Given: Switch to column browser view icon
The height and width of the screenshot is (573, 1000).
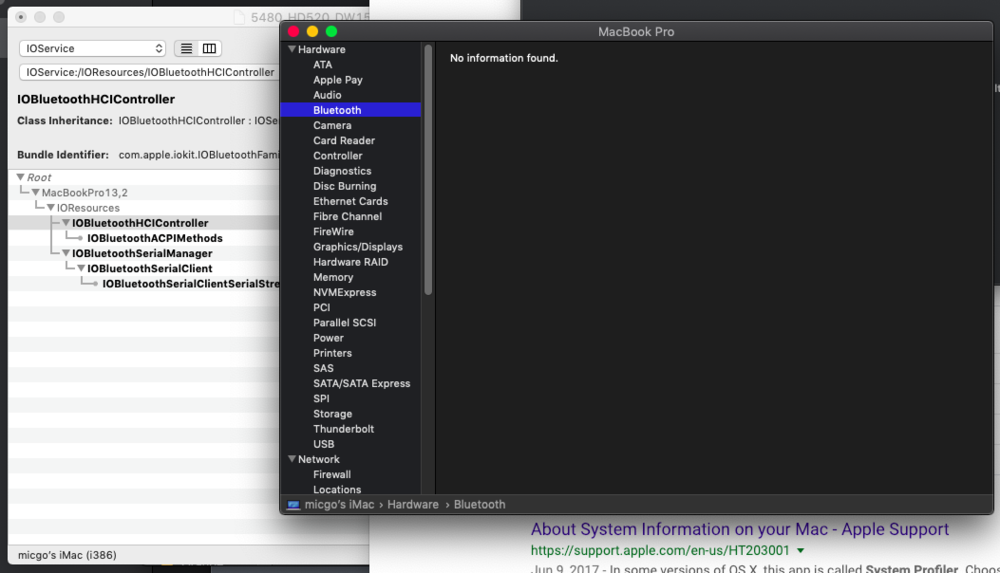Looking at the screenshot, I should pos(209,49).
